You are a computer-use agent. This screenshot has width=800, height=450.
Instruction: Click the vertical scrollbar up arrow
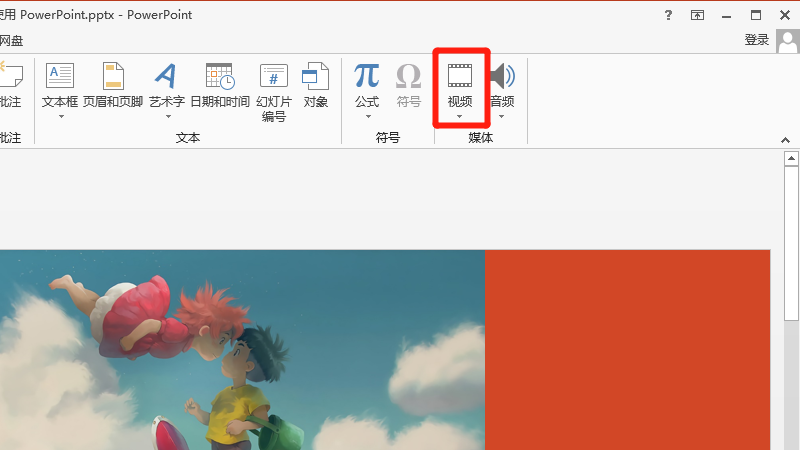(791, 159)
